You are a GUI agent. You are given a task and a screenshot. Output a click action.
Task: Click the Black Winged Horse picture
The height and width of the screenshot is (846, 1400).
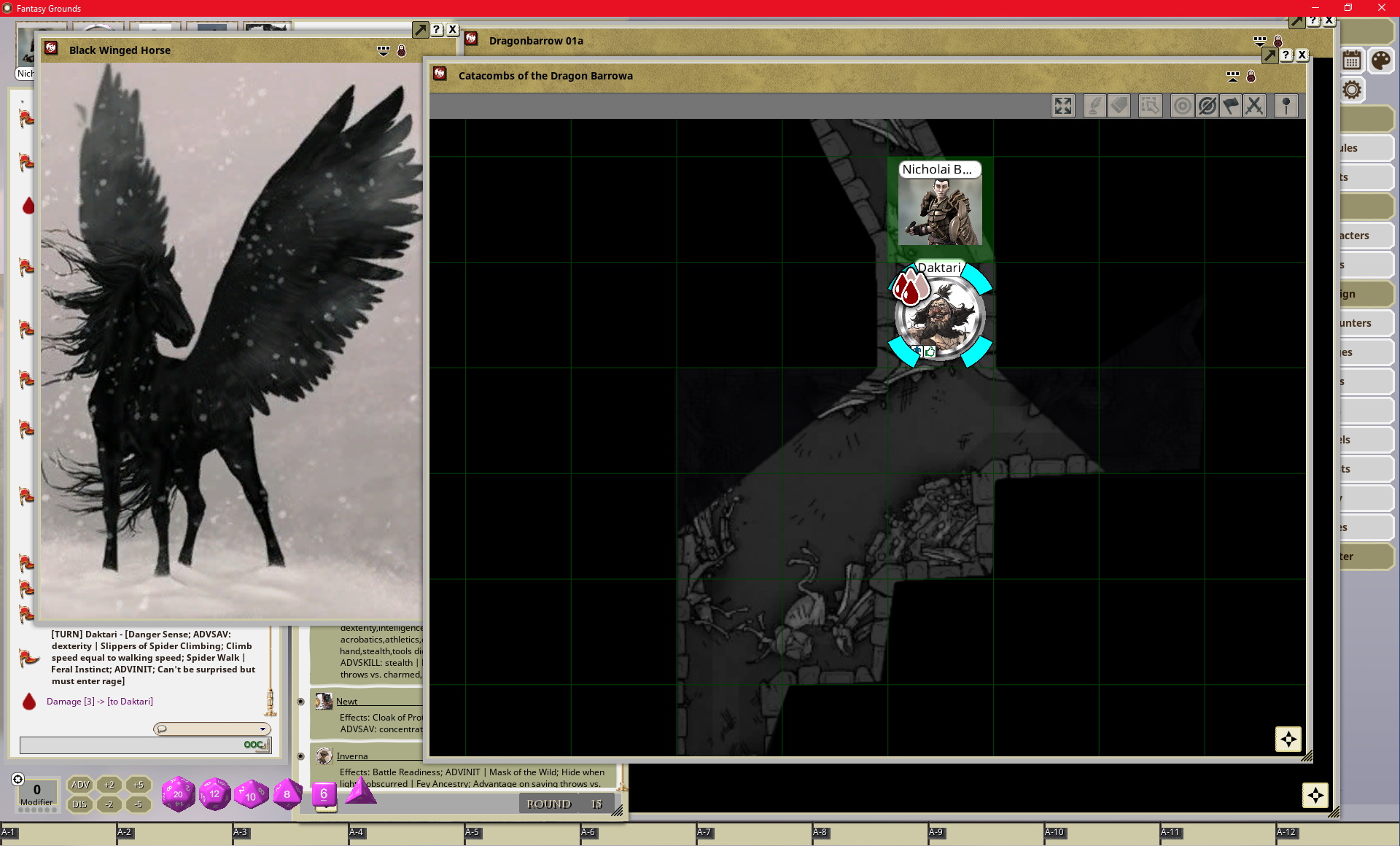click(x=231, y=341)
